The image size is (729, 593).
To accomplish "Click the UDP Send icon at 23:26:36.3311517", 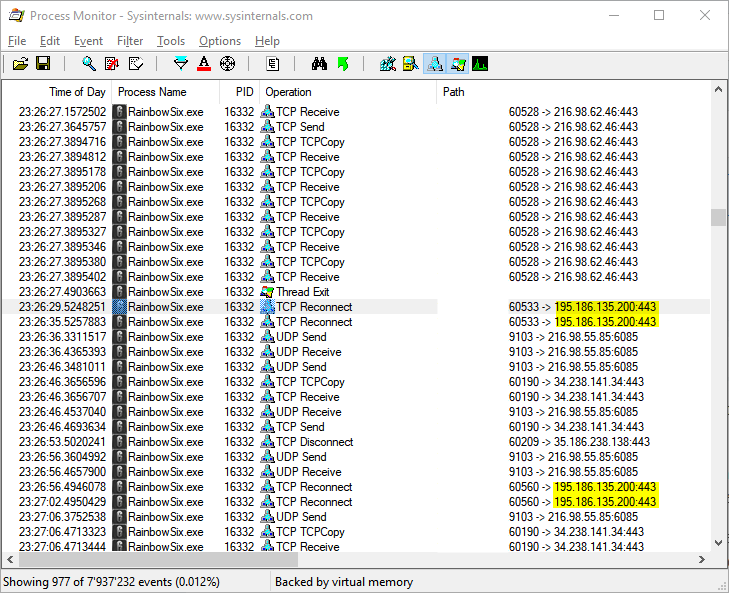I will click(267, 337).
